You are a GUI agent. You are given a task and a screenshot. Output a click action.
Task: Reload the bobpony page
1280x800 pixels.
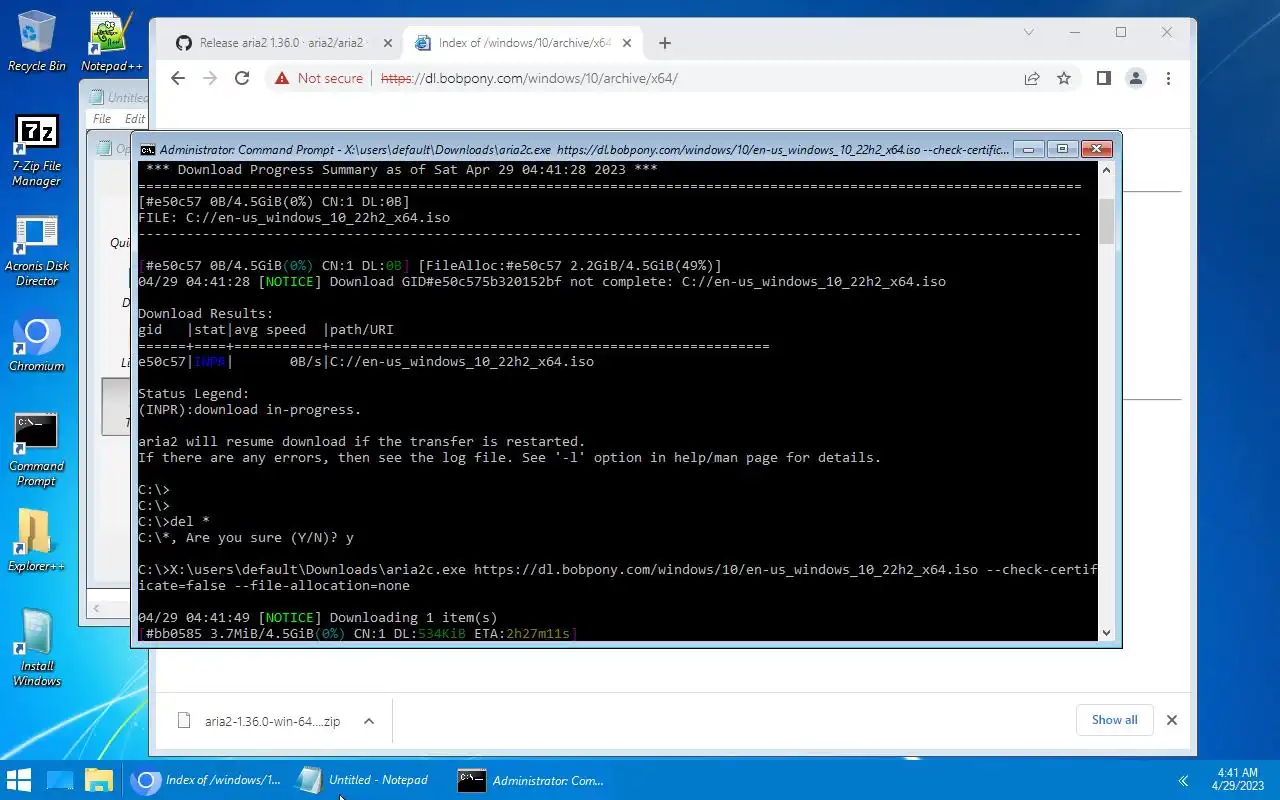point(242,78)
